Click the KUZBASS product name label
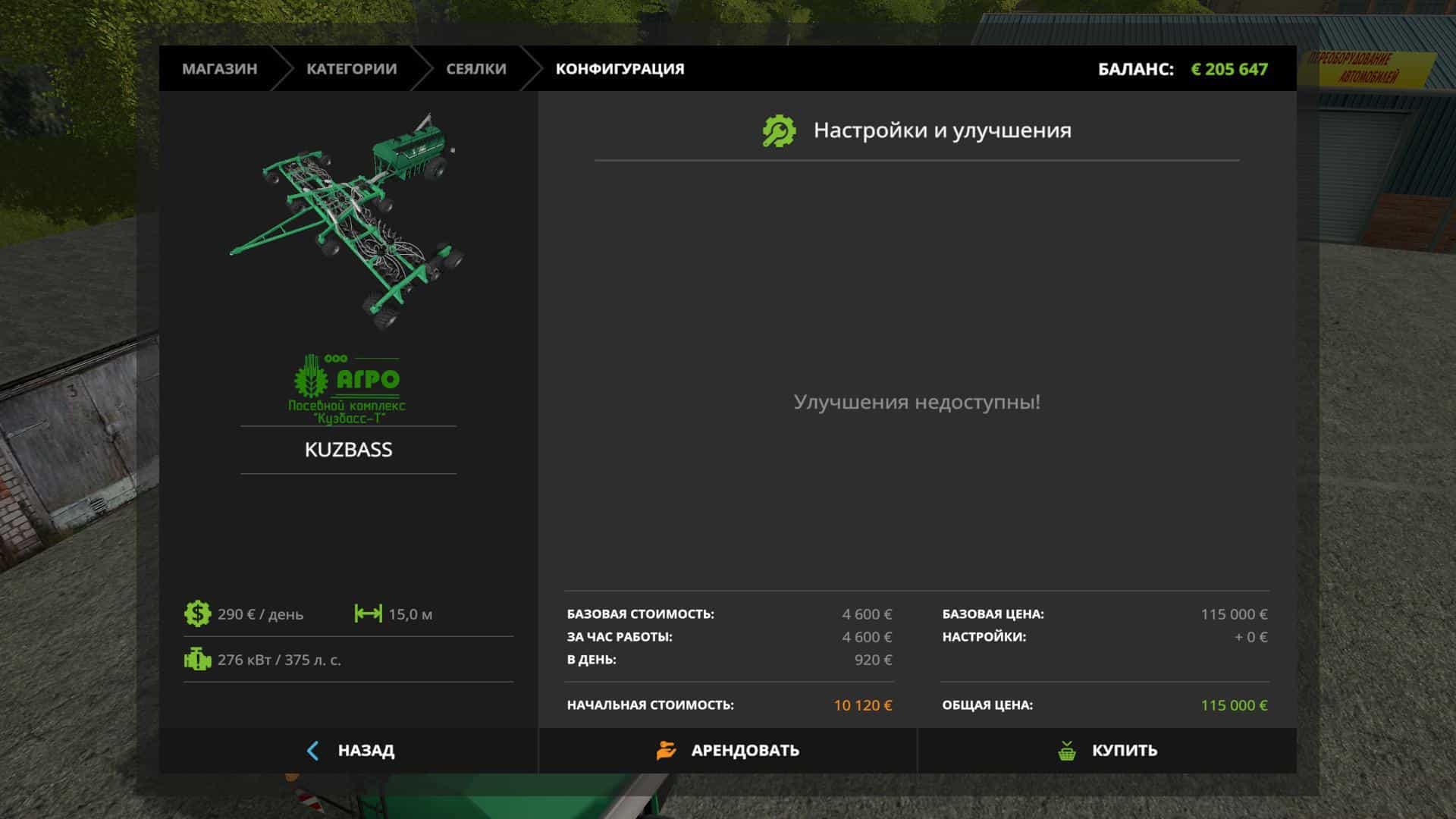 [348, 450]
